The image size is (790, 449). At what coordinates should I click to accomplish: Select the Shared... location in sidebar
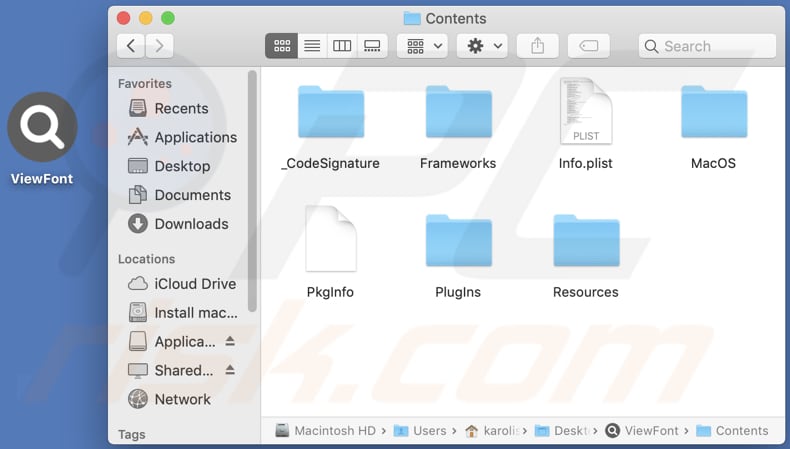pyautogui.click(x=171, y=370)
